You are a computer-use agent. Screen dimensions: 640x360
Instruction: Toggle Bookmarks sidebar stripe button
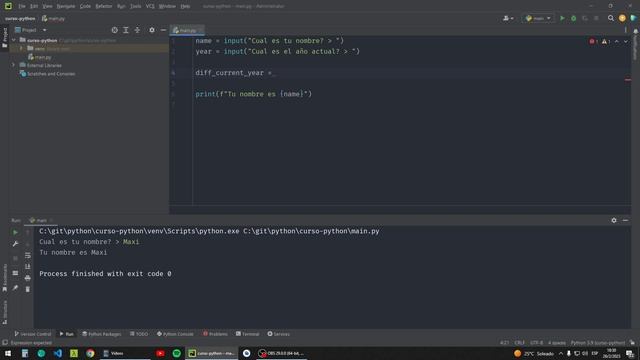[x=4, y=278]
